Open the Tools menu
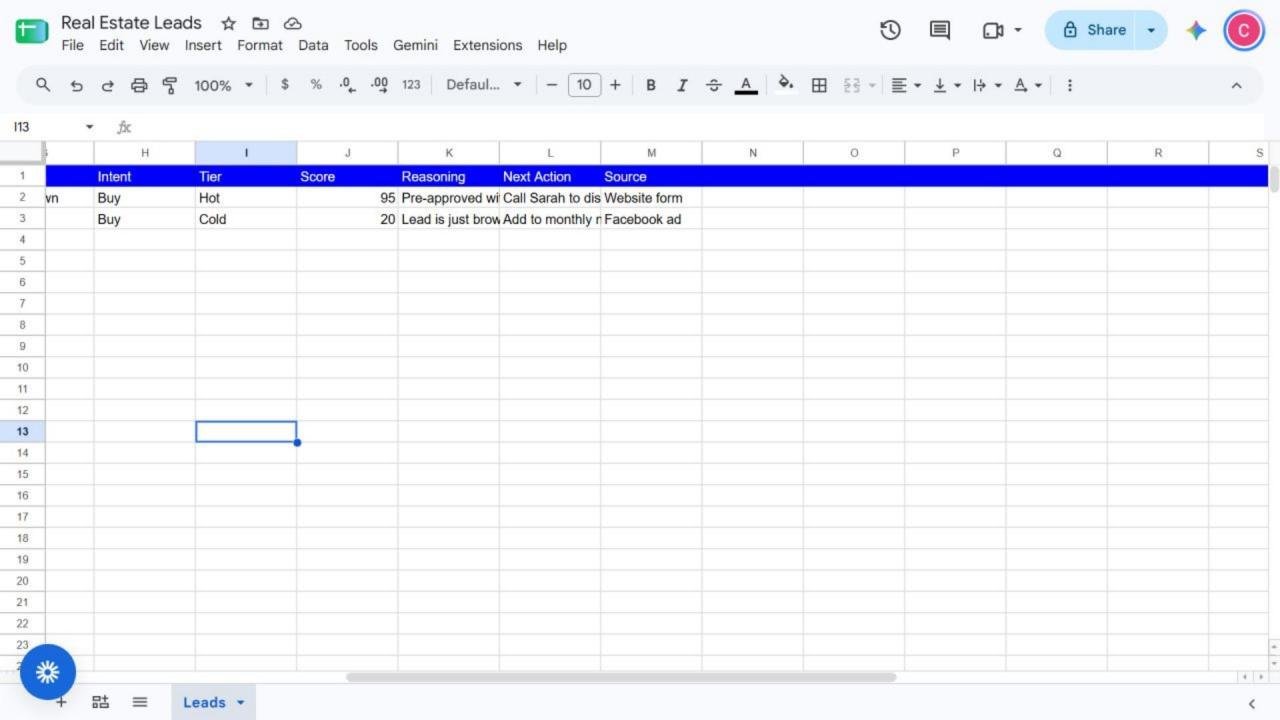The image size is (1280, 720). [x=361, y=45]
